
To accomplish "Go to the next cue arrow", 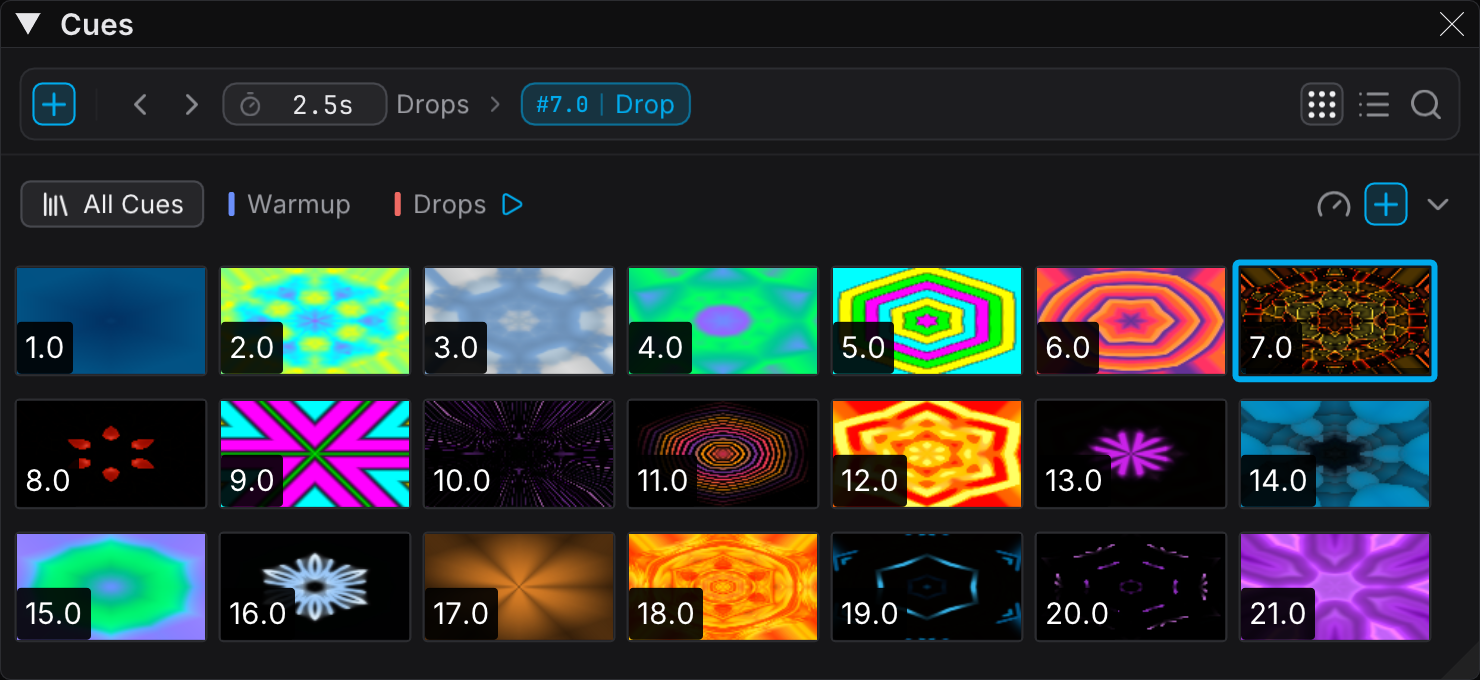I will (x=192, y=104).
